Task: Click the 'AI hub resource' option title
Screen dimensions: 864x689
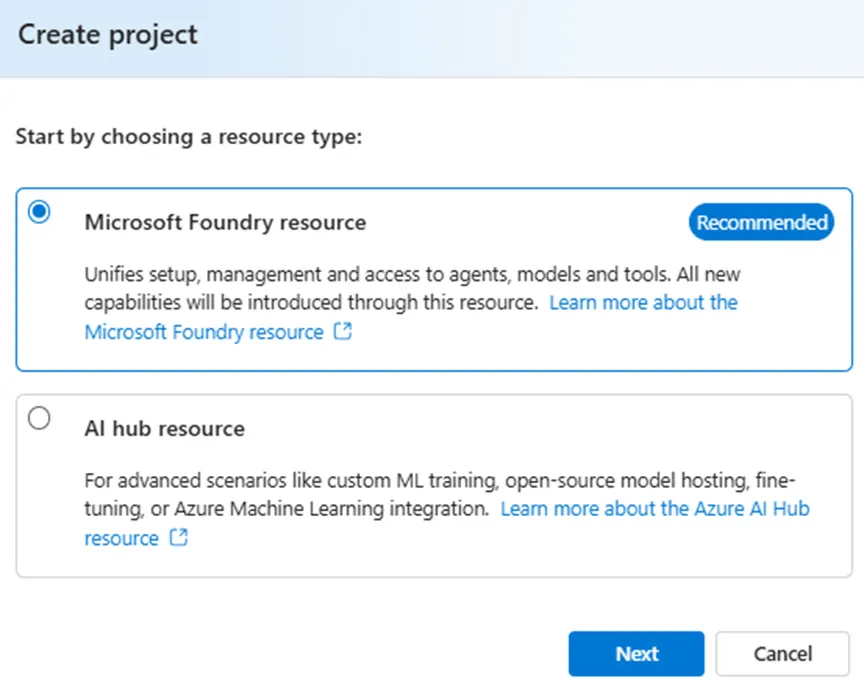Action: 164,428
